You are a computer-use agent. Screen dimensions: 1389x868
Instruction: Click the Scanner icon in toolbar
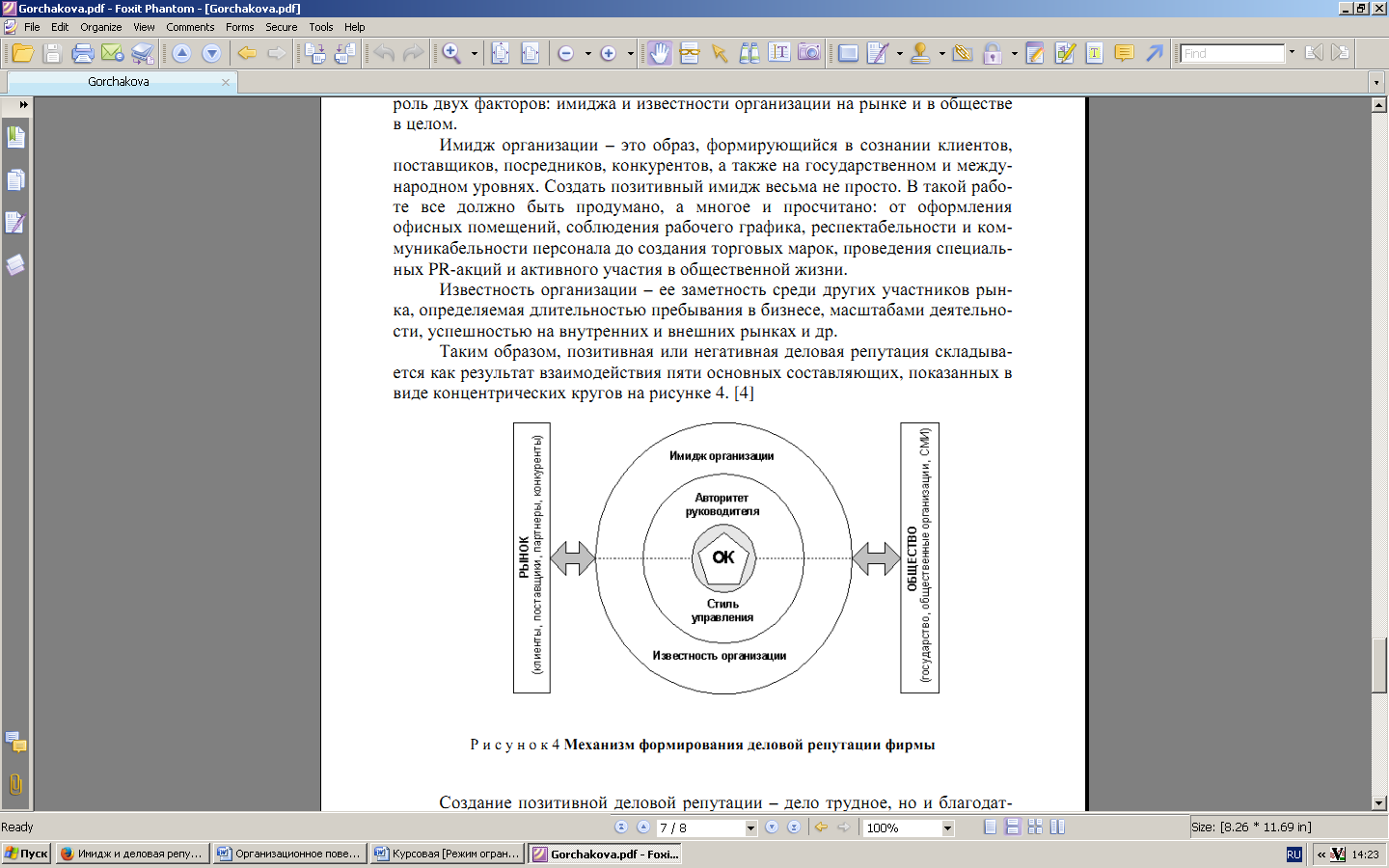(x=143, y=53)
